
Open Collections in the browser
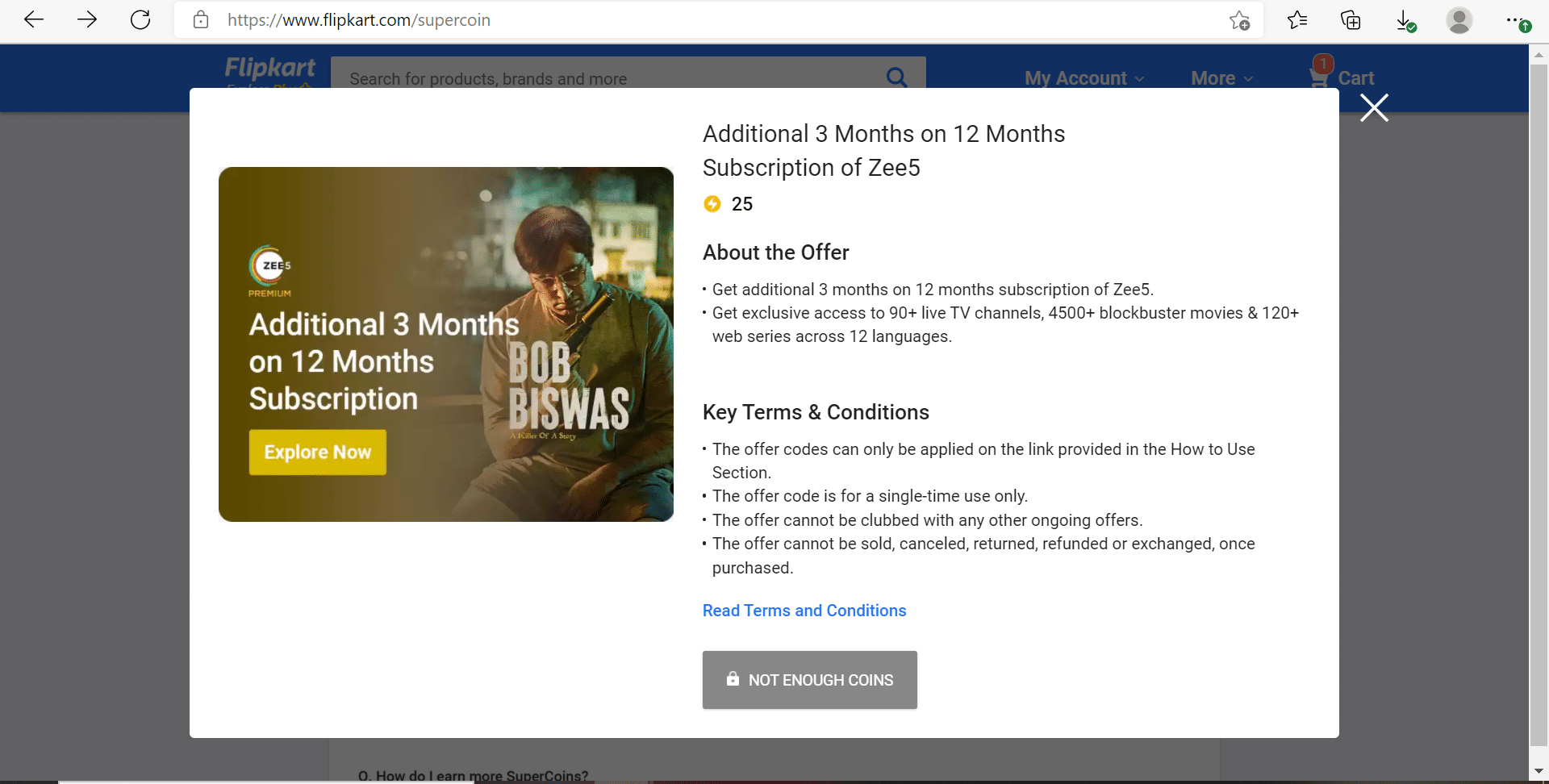pos(1351,20)
